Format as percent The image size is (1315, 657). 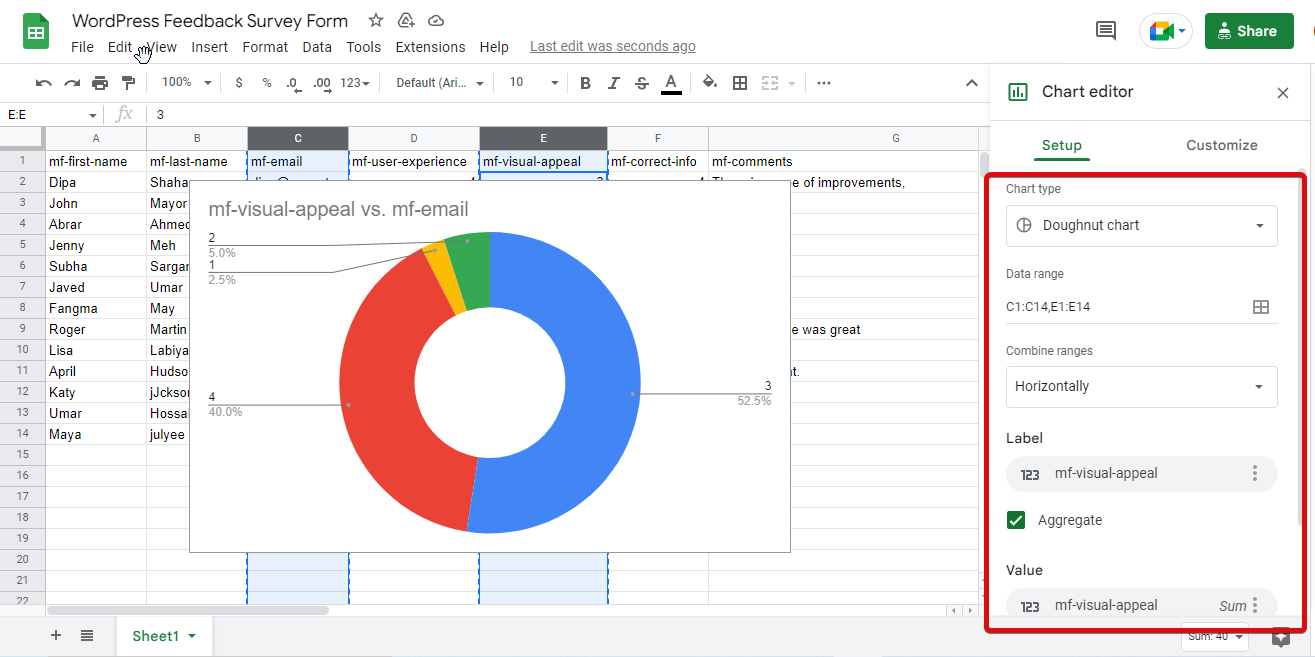267,83
